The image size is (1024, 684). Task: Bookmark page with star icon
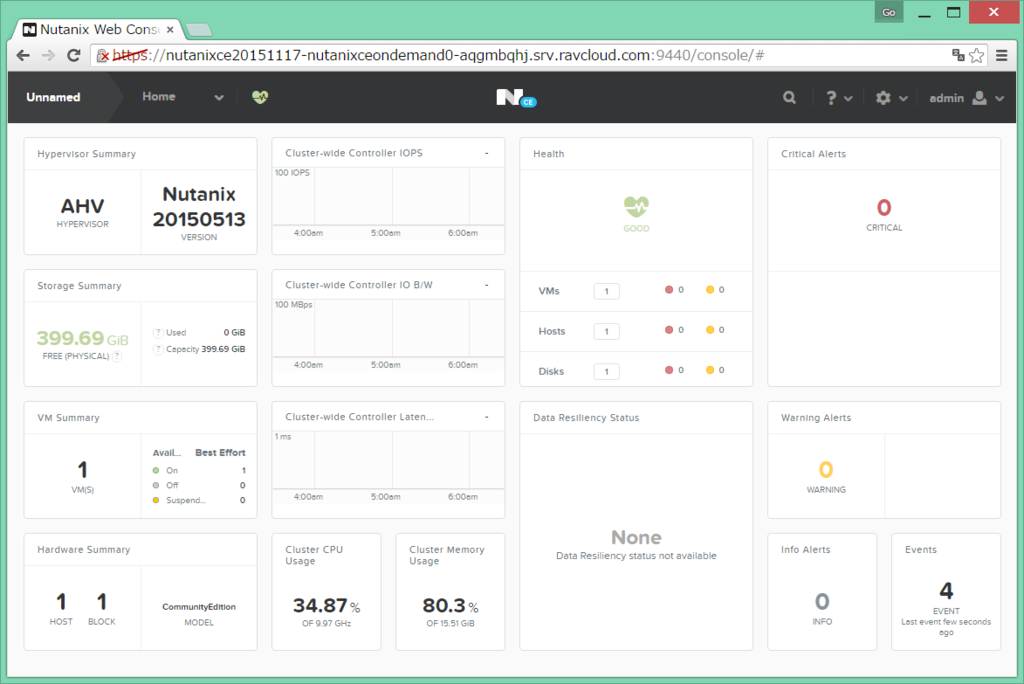point(976,56)
